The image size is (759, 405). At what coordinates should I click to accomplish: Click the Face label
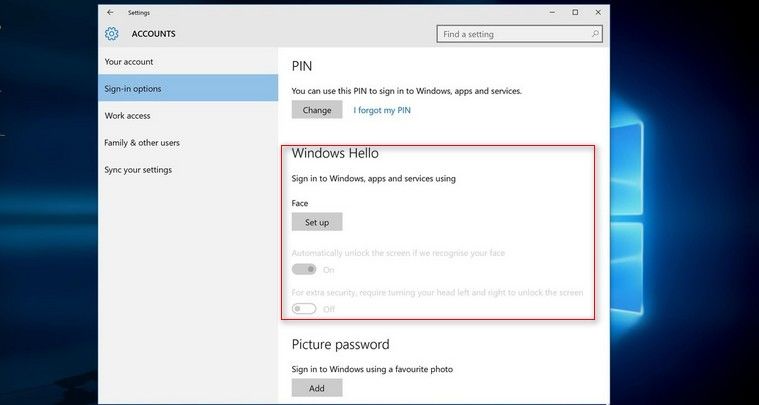pyautogui.click(x=300, y=203)
